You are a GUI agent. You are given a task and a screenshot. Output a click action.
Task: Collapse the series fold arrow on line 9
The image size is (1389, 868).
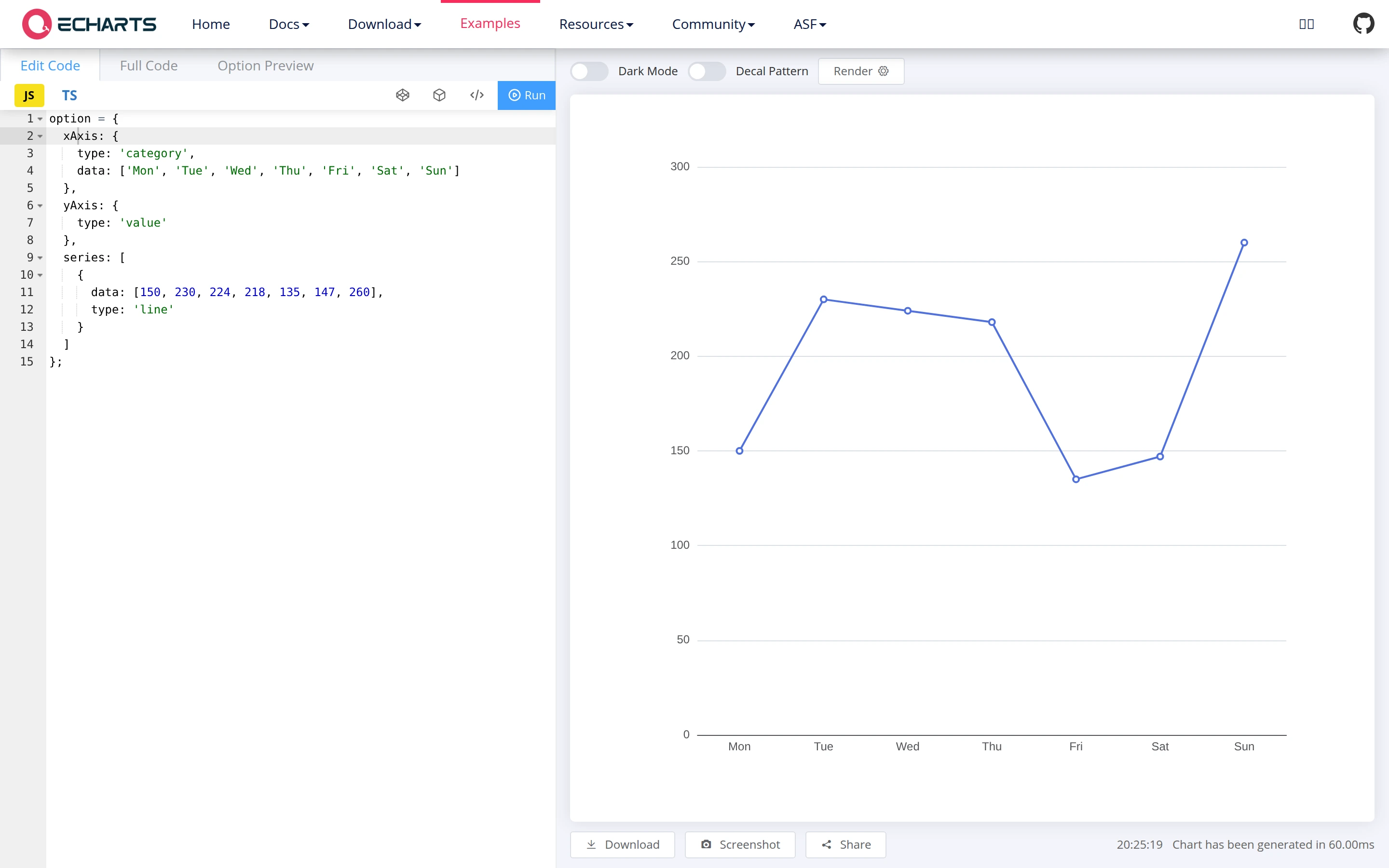(40, 258)
